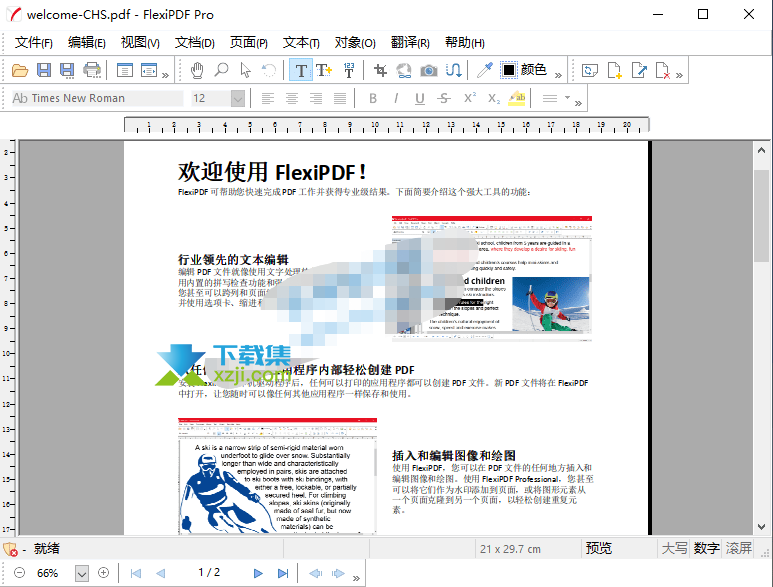Select the Hand pan tool
This screenshot has width=773, height=587.
(x=197, y=70)
